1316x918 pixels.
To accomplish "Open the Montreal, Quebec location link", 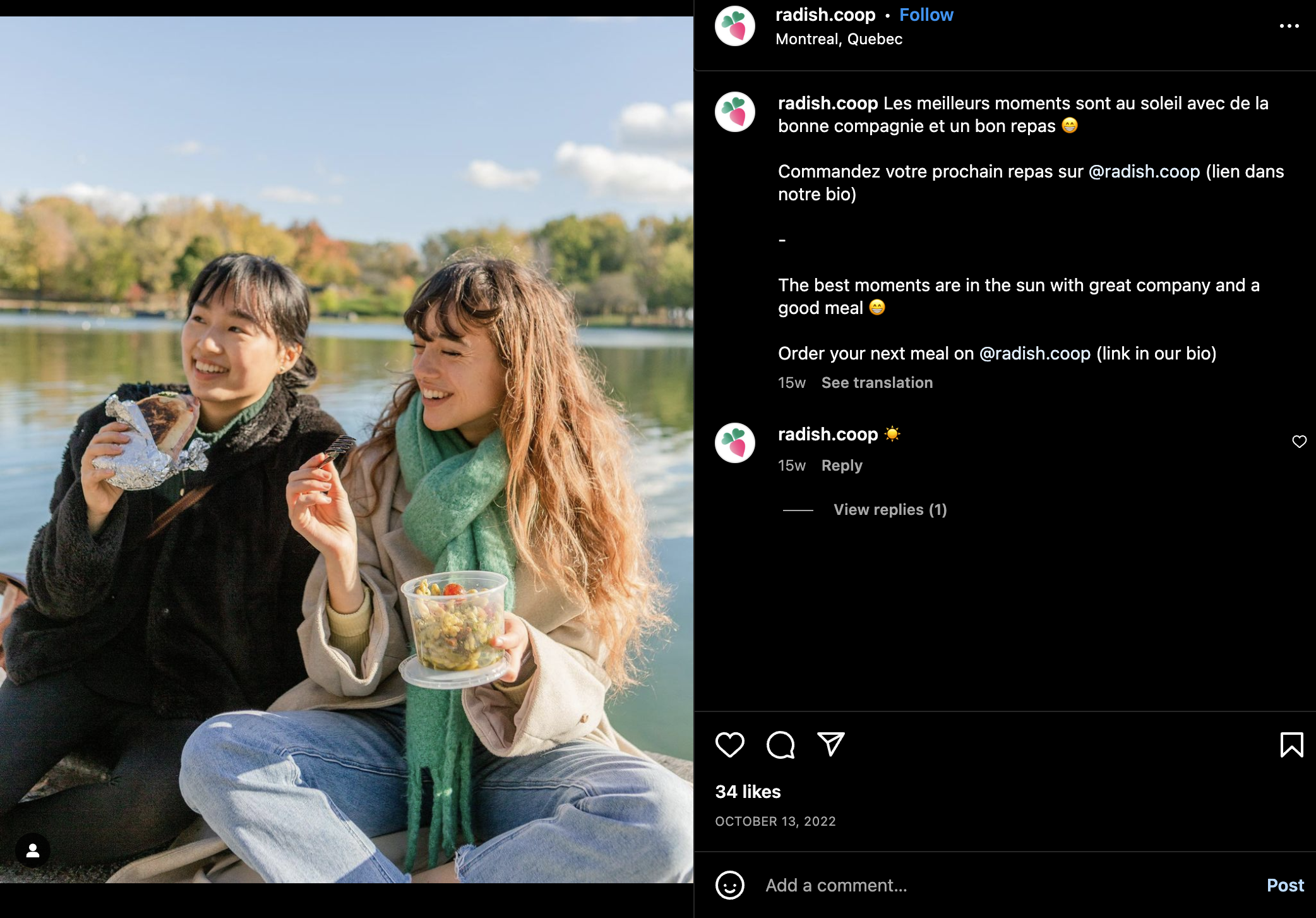I will coord(839,39).
